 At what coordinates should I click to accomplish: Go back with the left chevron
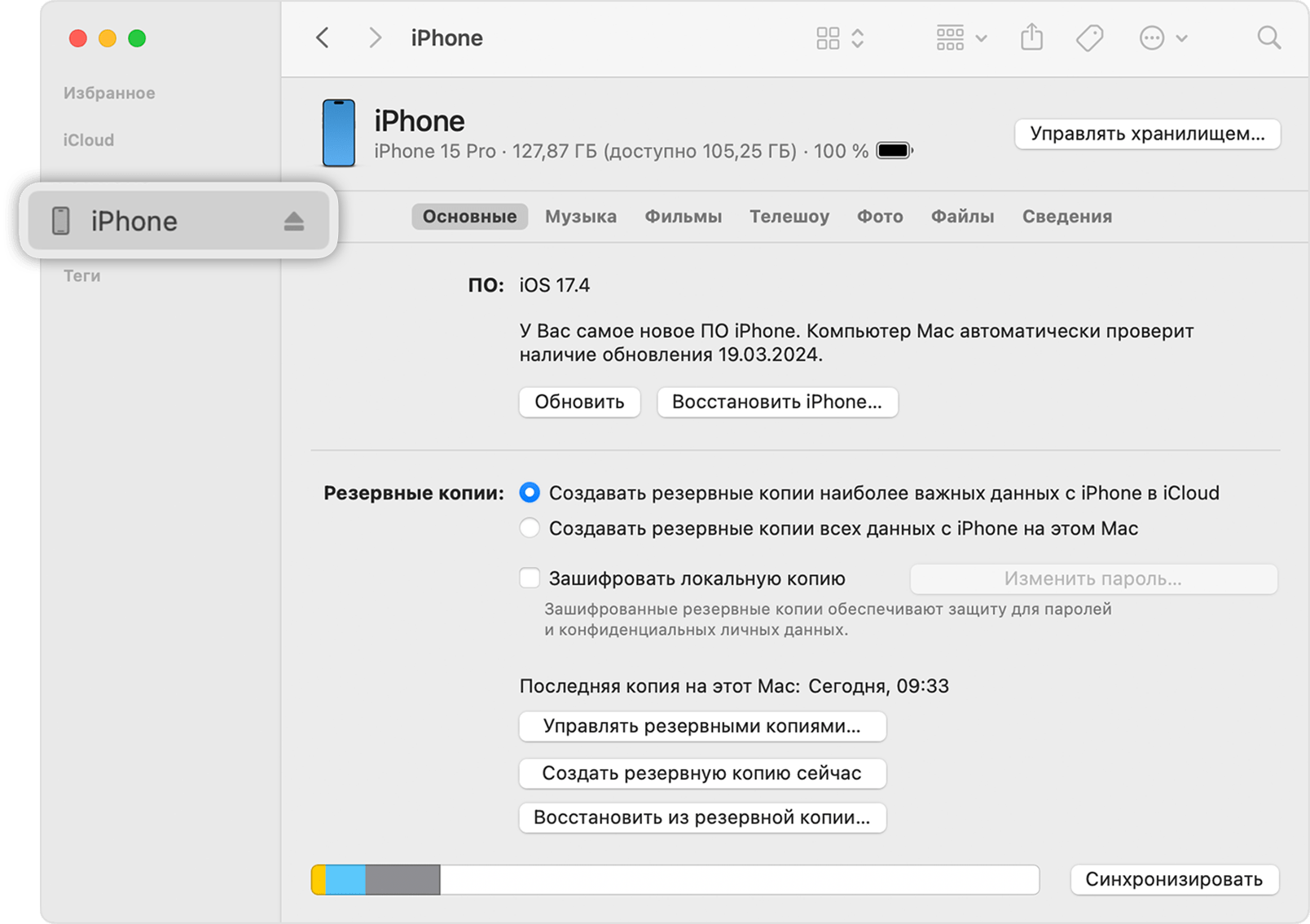pos(323,37)
